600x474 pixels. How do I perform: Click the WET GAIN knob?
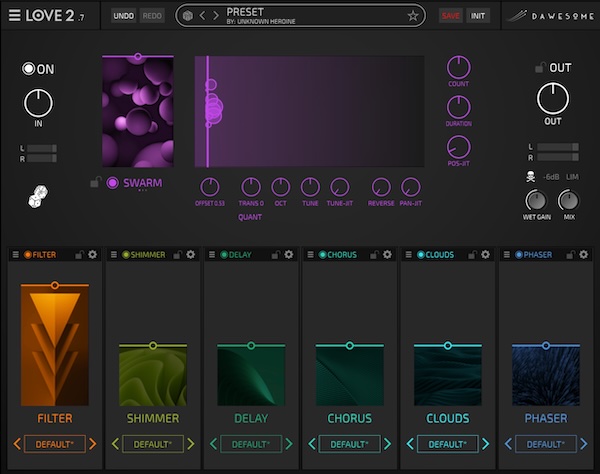536,200
